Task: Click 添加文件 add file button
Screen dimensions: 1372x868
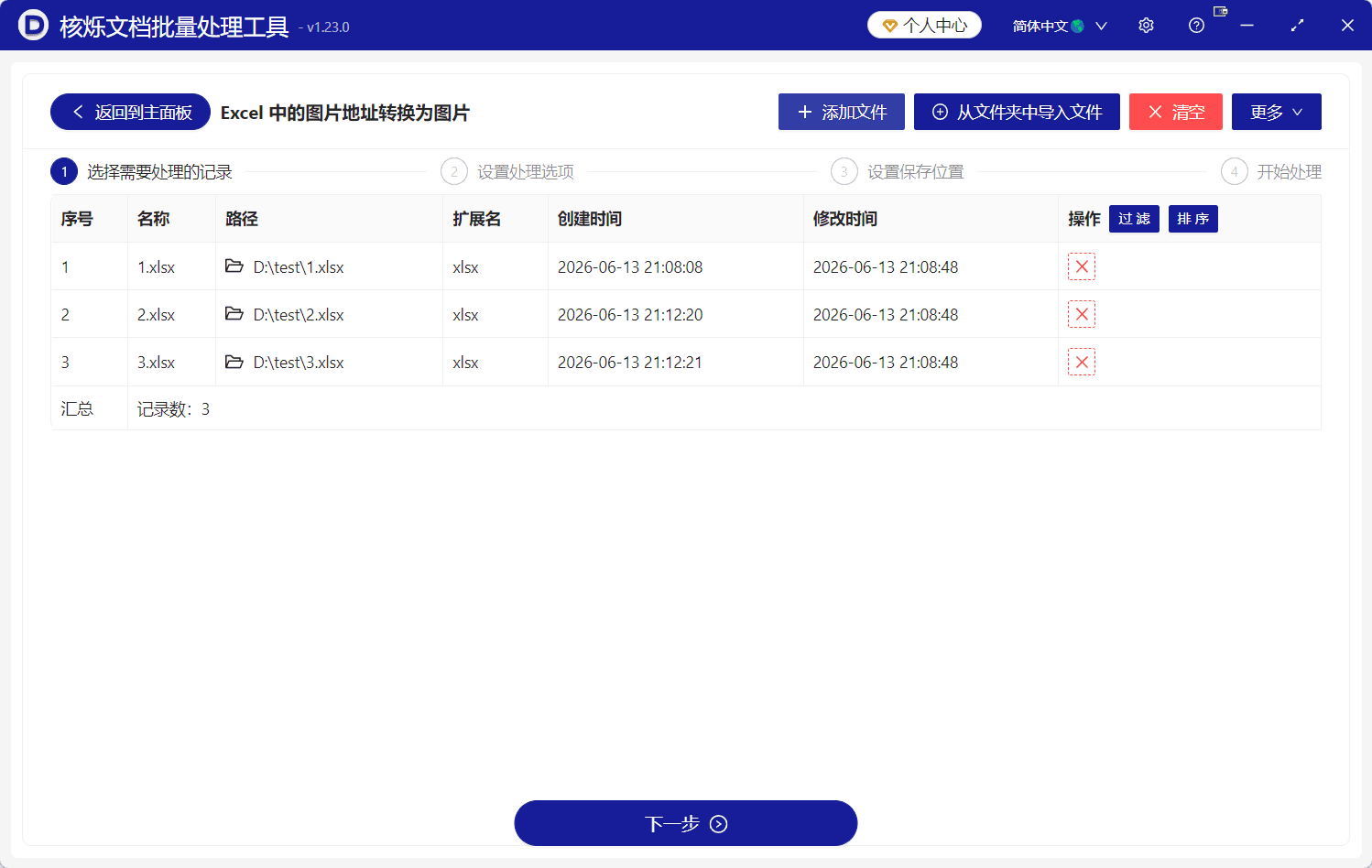Action: point(842,112)
